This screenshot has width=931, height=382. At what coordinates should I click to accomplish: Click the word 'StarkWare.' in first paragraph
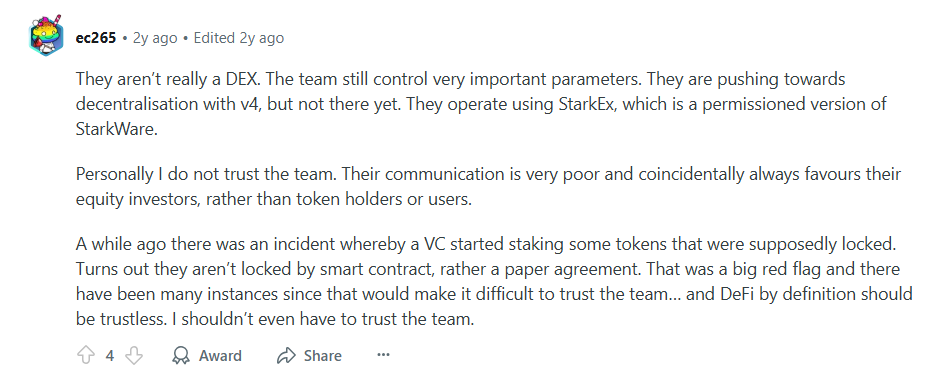pos(117,128)
